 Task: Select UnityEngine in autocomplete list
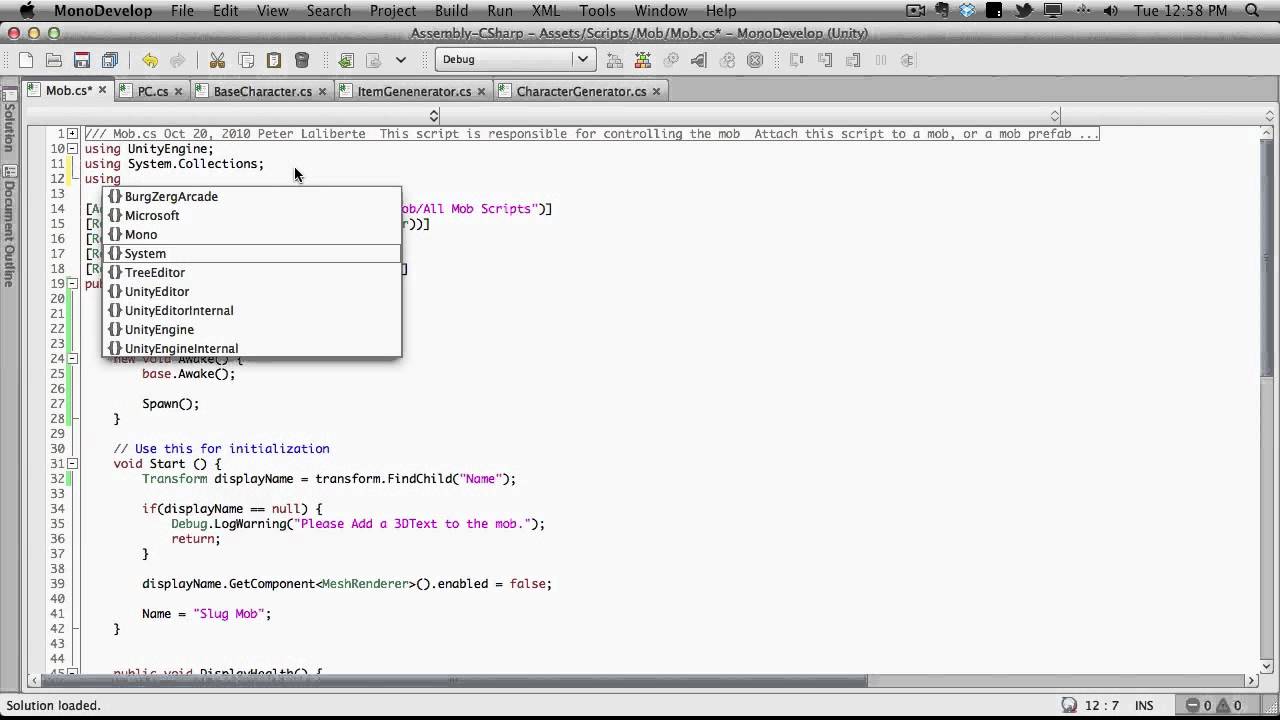pyautogui.click(x=252, y=330)
